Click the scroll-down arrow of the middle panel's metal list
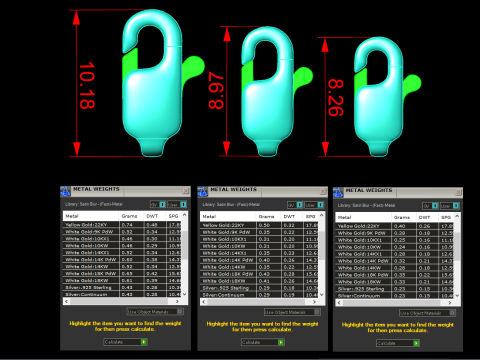This screenshot has width=480, height=360. coord(322,295)
